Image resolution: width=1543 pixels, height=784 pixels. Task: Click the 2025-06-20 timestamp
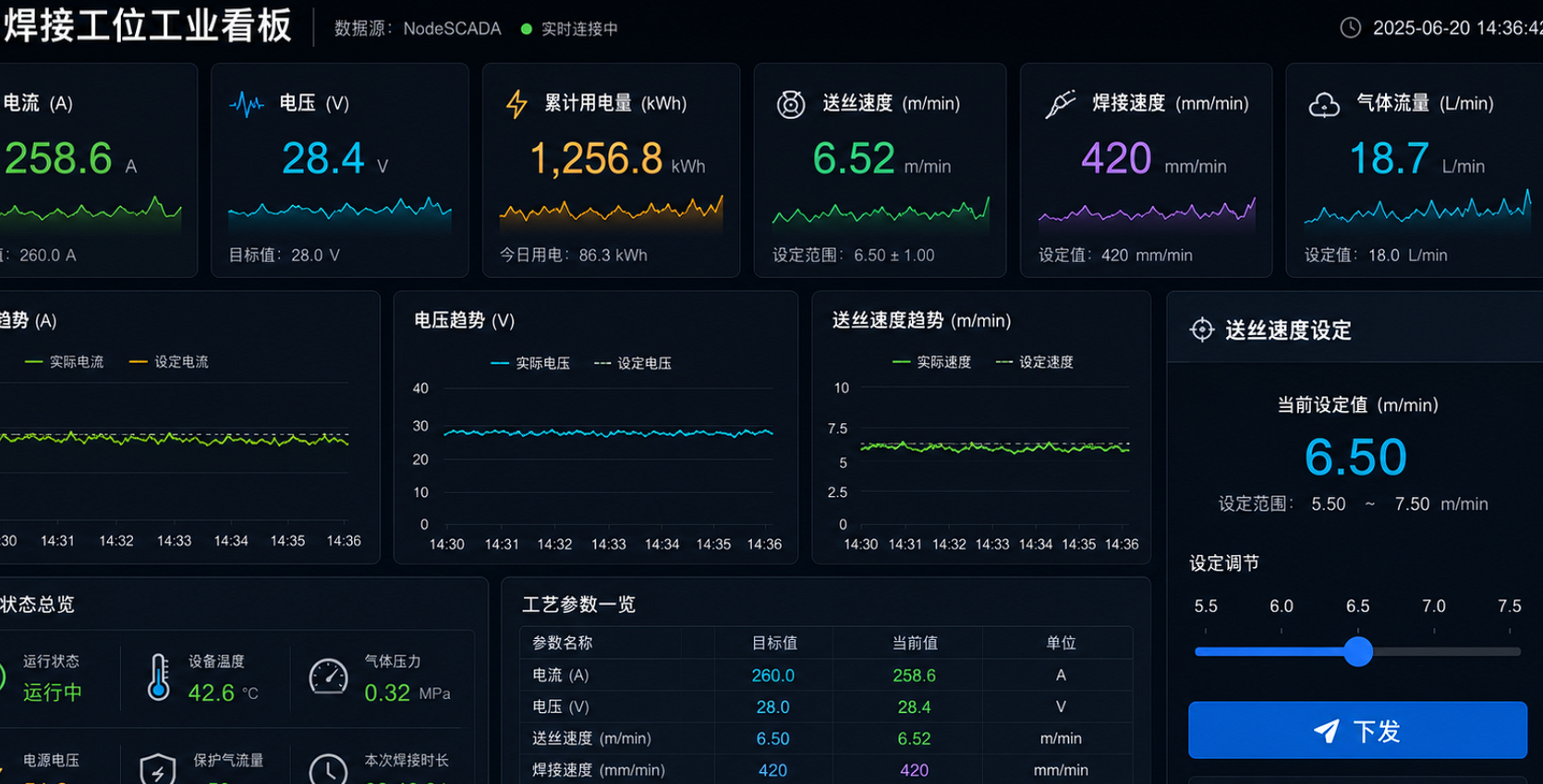coord(1457,28)
